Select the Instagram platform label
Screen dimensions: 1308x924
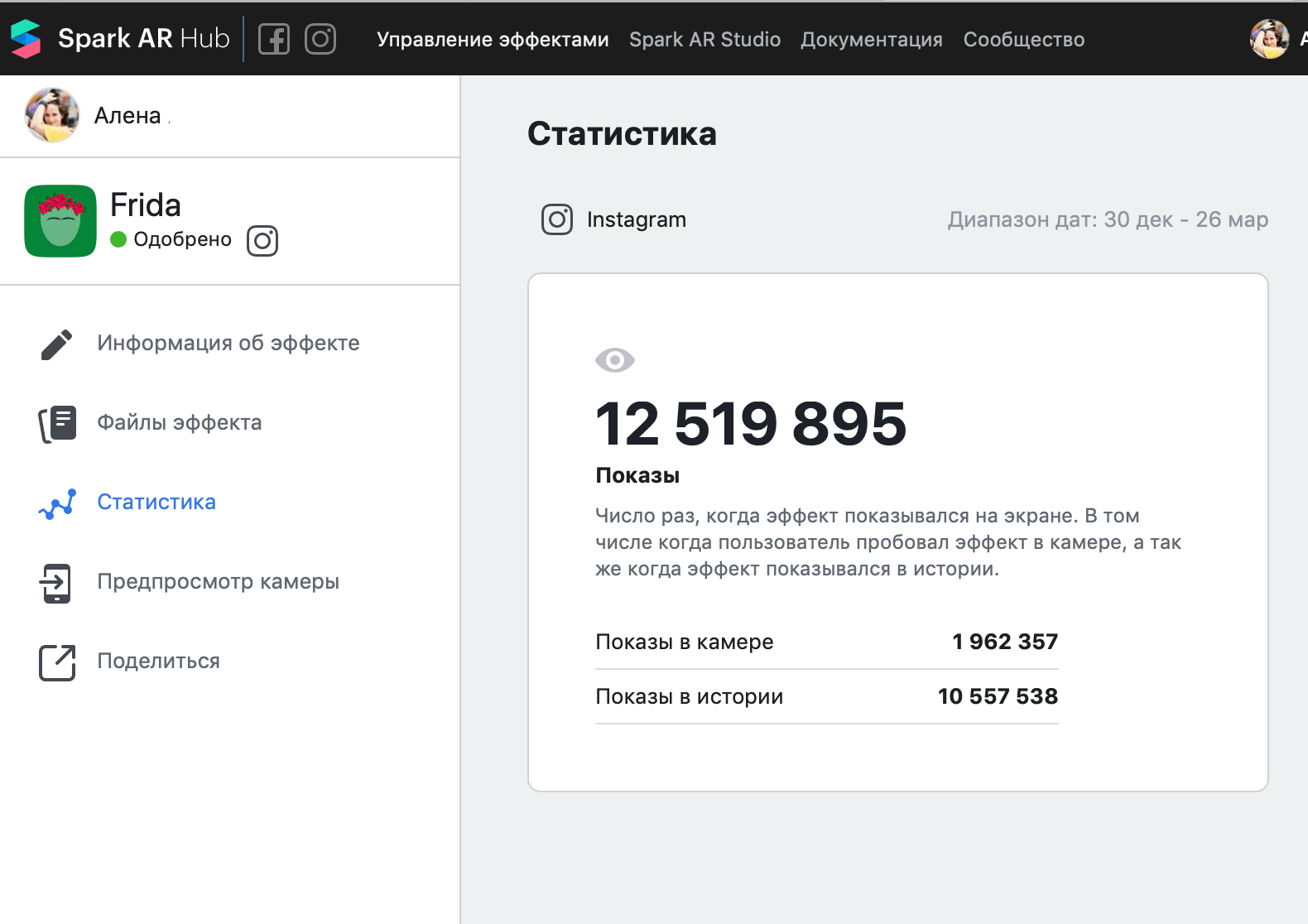(x=637, y=219)
